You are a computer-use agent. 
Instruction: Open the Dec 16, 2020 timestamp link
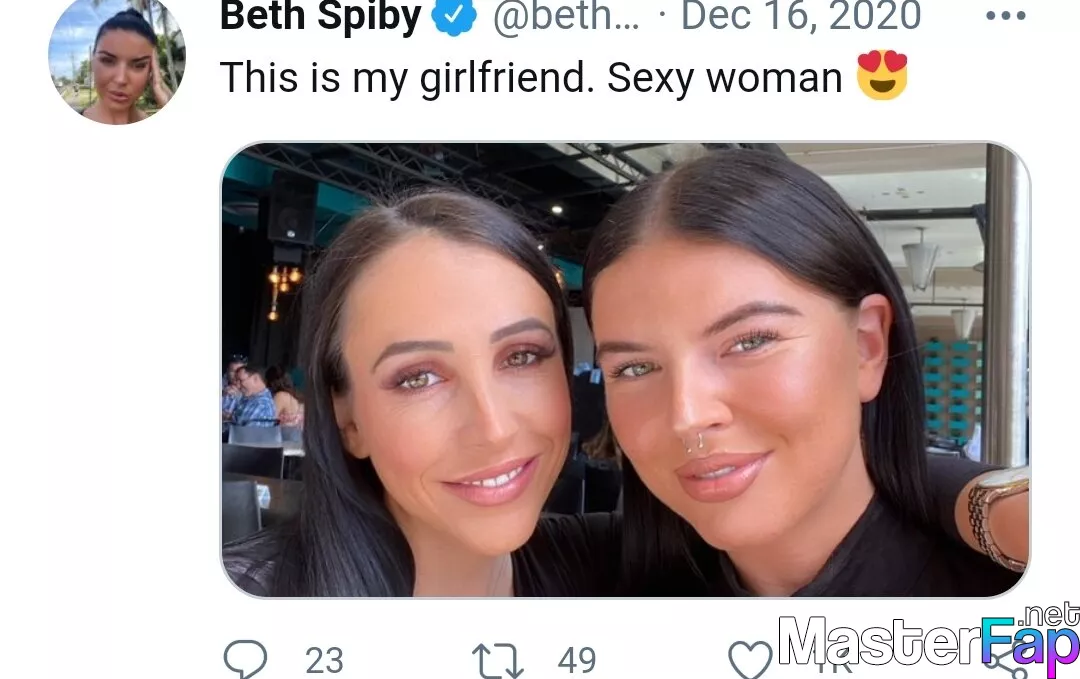click(x=800, y=16)
